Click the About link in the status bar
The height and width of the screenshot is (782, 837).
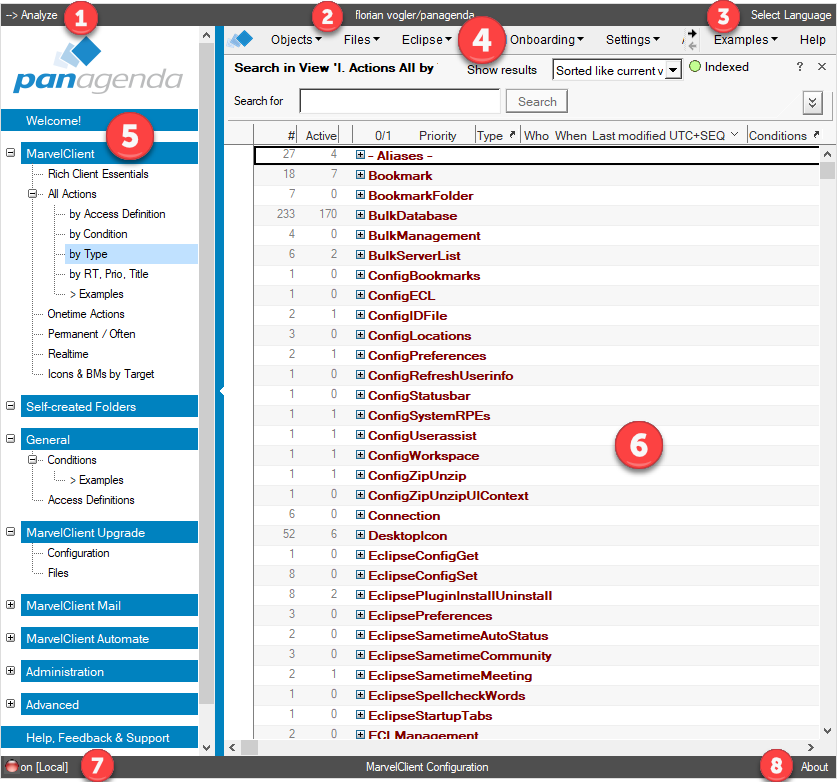pos(814,767)
